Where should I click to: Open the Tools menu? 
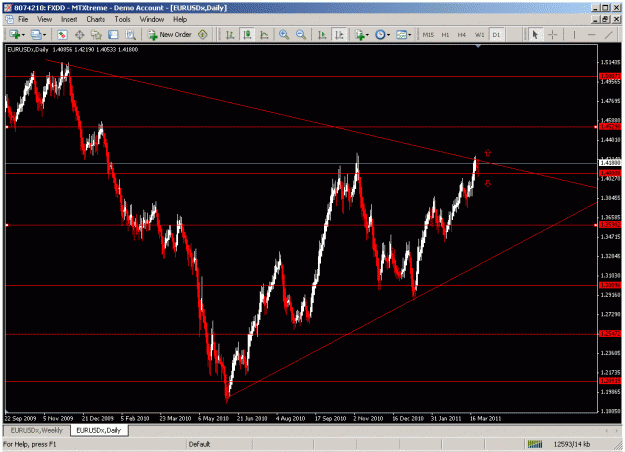122,19
